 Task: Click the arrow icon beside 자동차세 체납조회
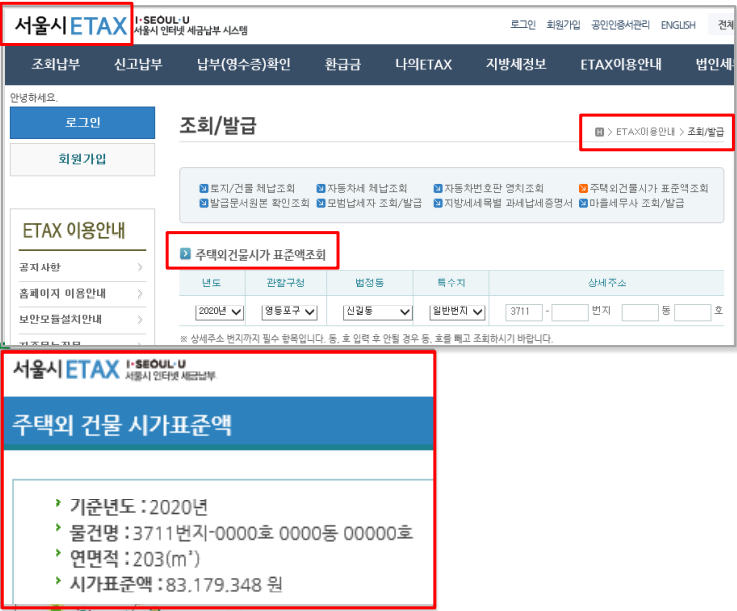click(321, 188)
